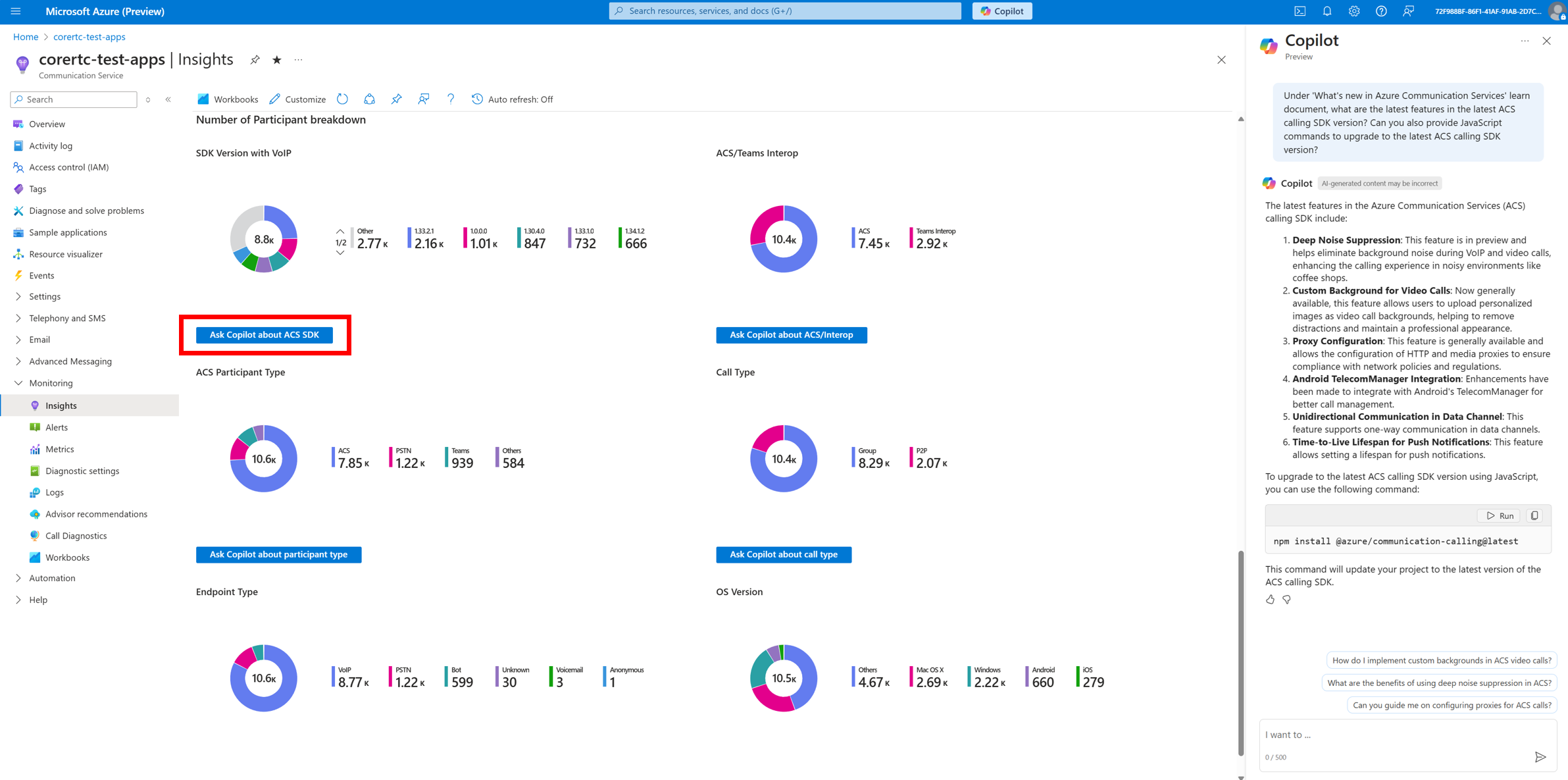Click thumbs up on the Copilot response
The height and width of the screenshot is (780, 1568).
(x=1270, y=600)
